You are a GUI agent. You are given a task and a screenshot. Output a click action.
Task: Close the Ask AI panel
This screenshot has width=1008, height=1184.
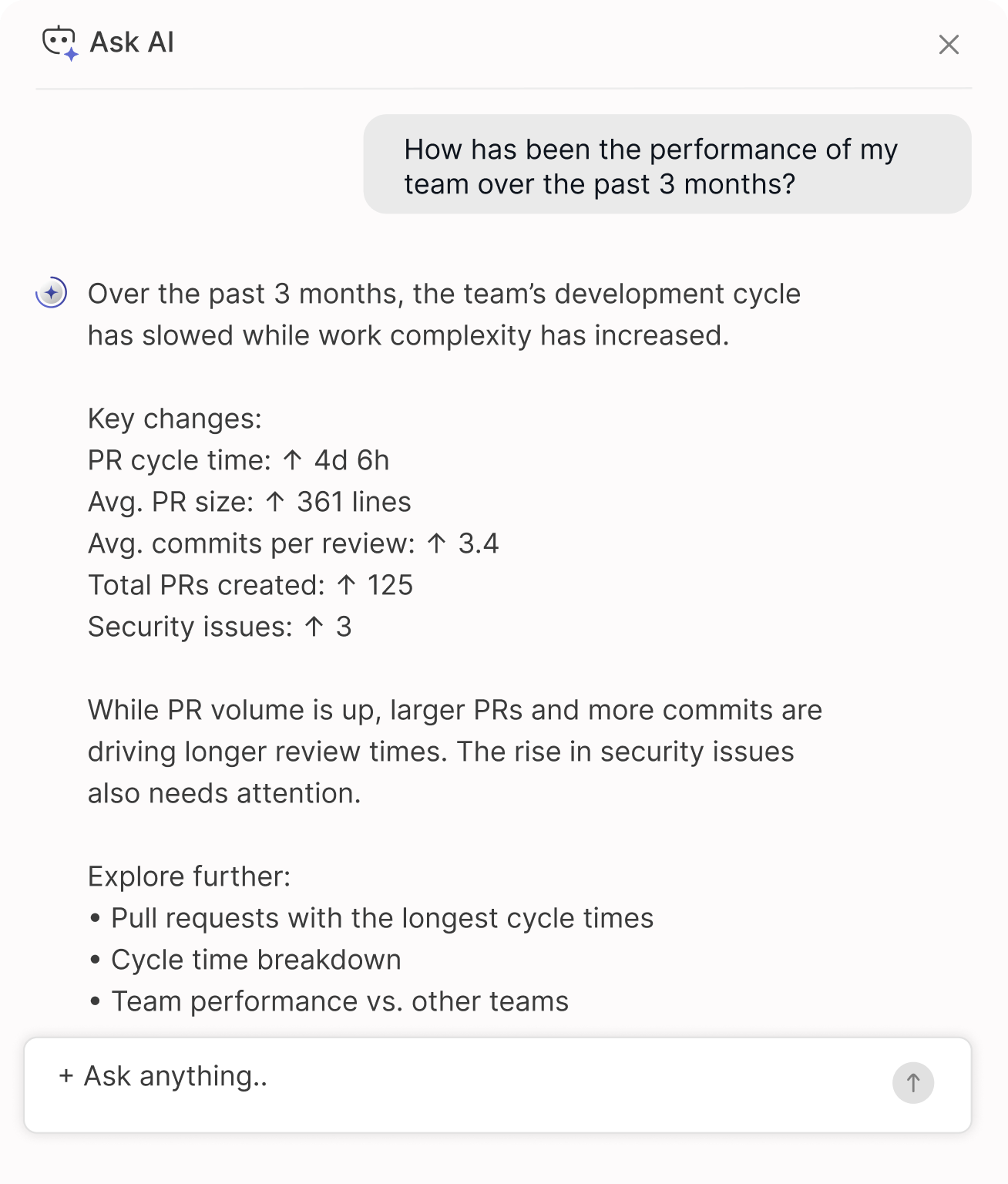[949, 45]
